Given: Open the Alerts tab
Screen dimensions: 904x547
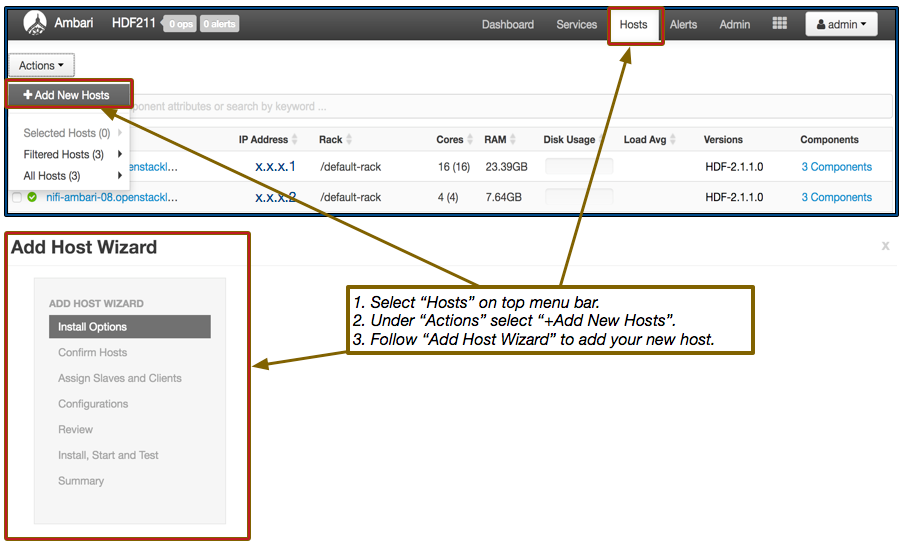Looking at the screenshot, I should (683, 25).
